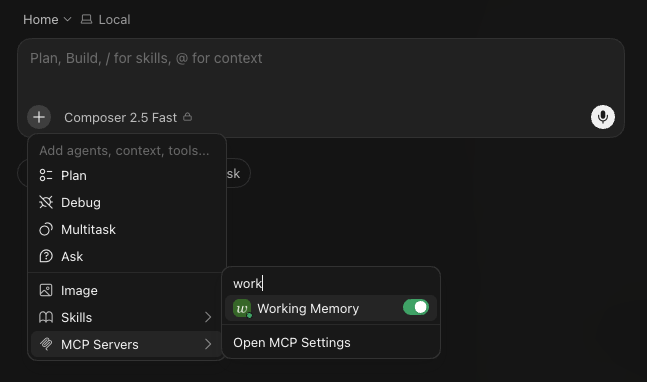Click the Ask question-mark icon
The height and width of the screenshot is (382, 647).
coord(46,256)
